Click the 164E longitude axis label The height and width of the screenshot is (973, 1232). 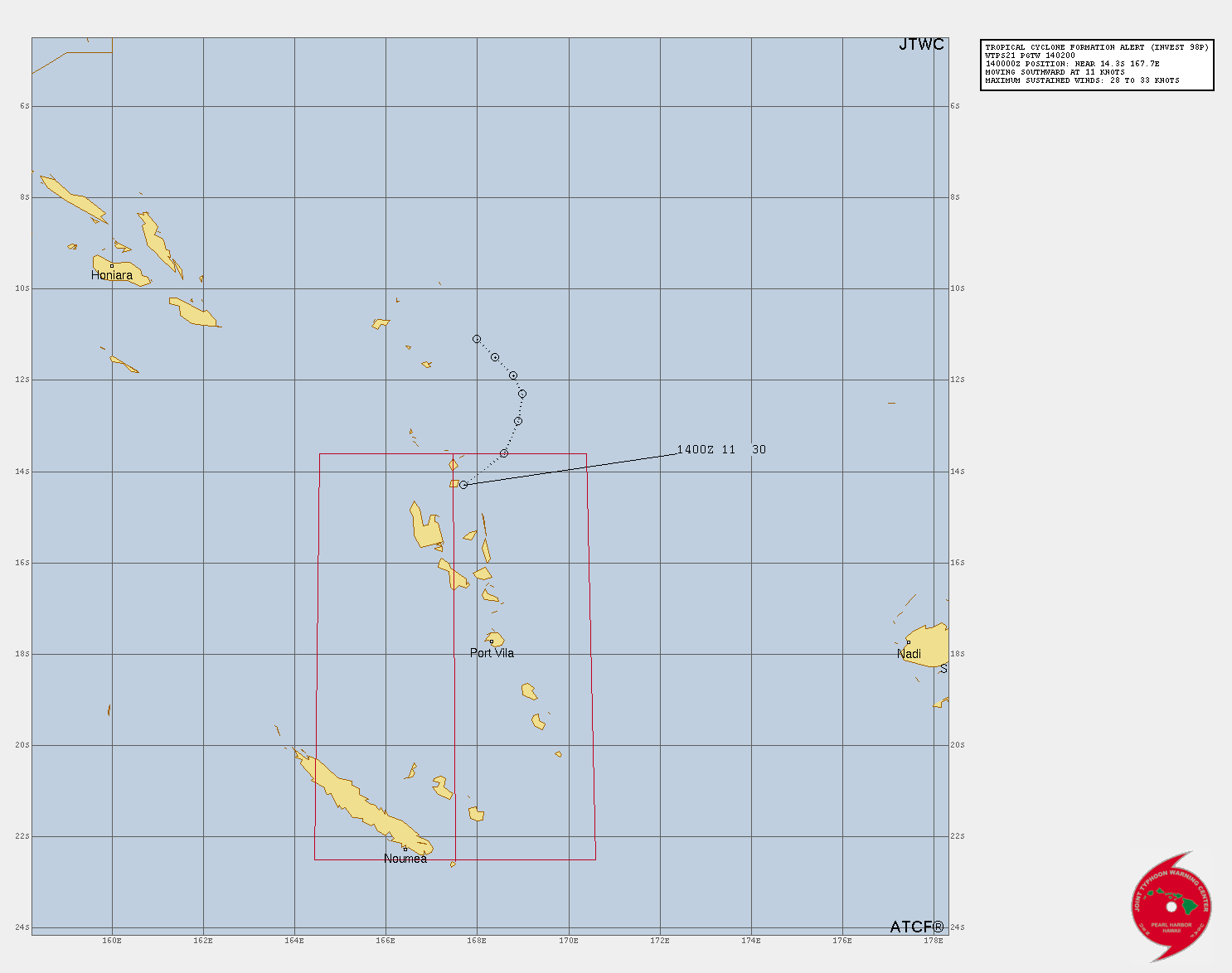[x=294, y=941]
